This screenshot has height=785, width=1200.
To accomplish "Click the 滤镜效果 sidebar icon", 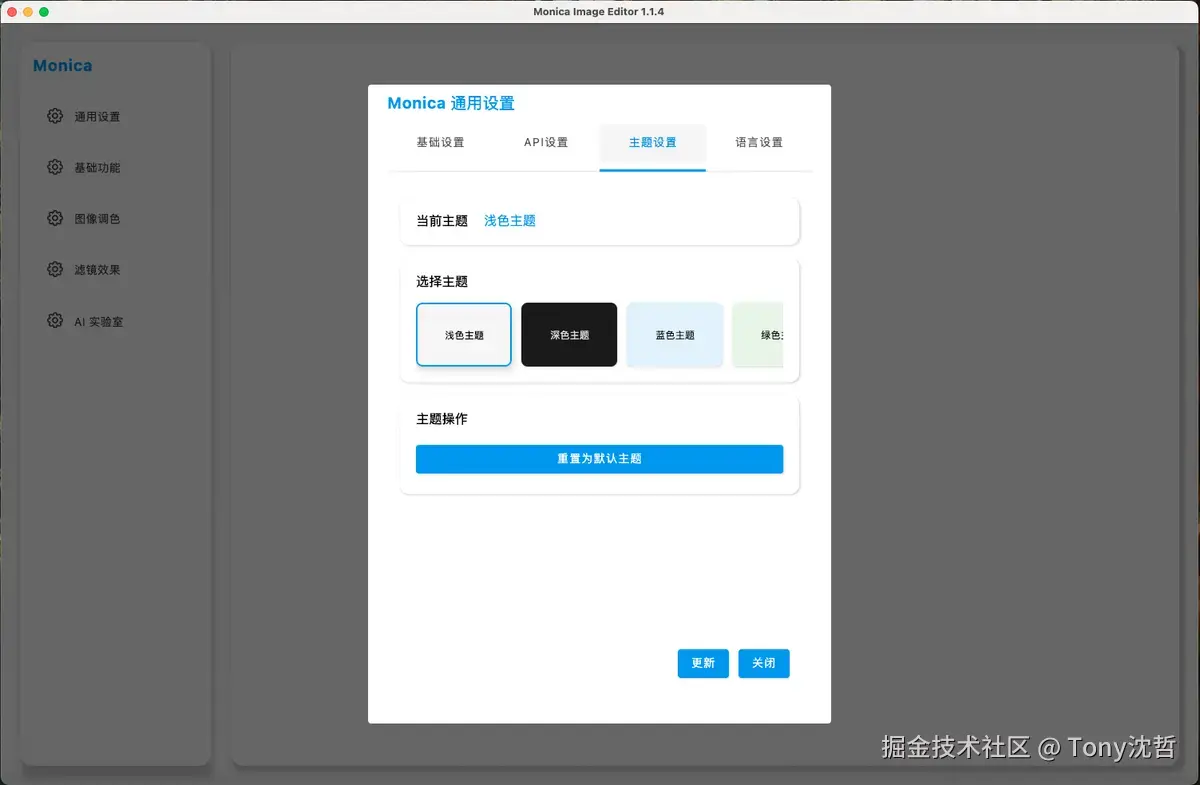I will click(x=55, y=269).
